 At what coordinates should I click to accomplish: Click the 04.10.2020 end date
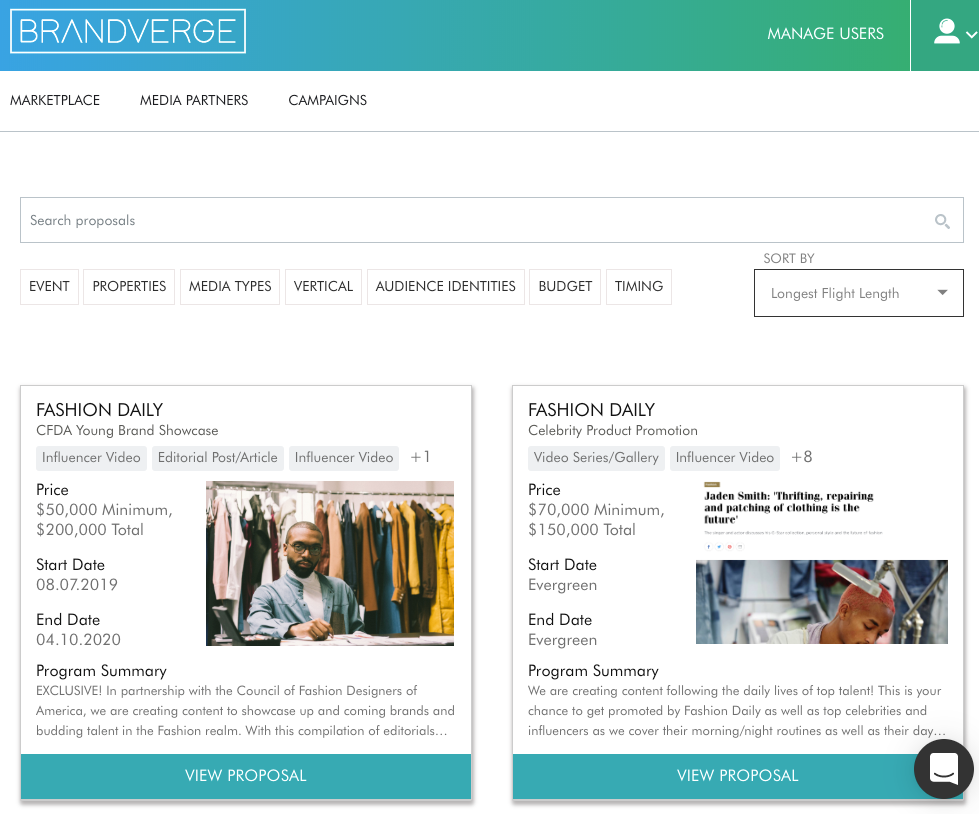coord(79,640)
